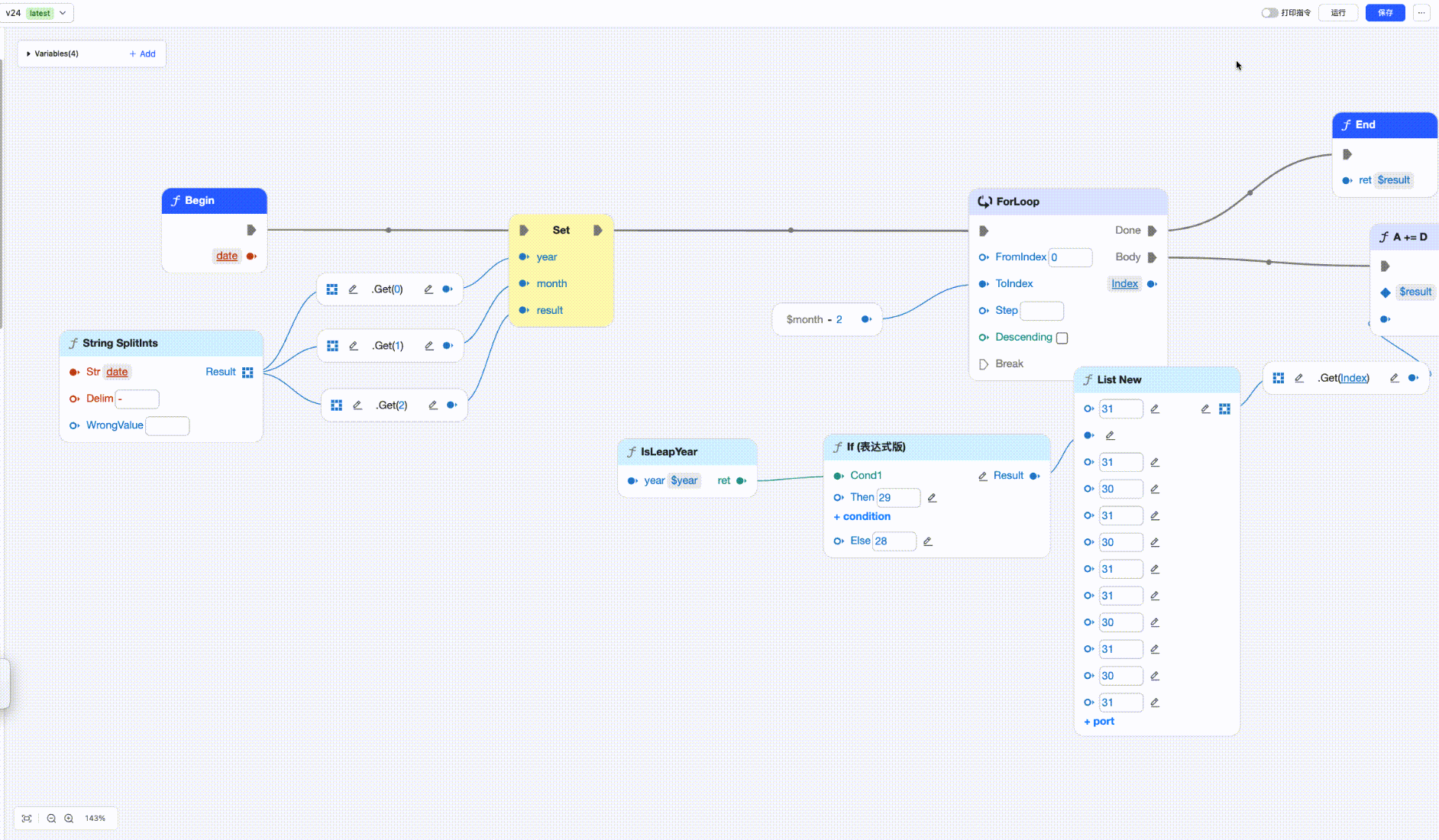Click the 运行 run button

point(1338,13)
